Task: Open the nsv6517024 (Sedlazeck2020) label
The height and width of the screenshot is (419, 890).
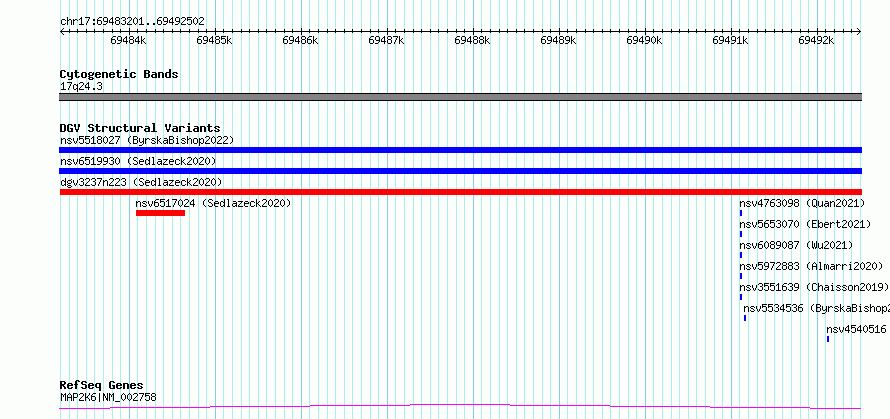Action: [213, 203]
